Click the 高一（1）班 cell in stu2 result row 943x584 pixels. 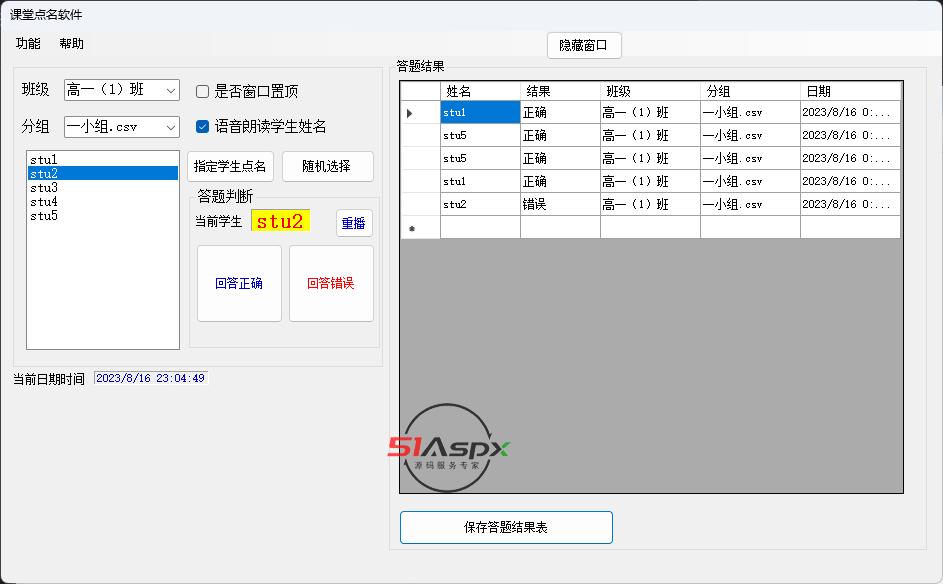(650, 204)
